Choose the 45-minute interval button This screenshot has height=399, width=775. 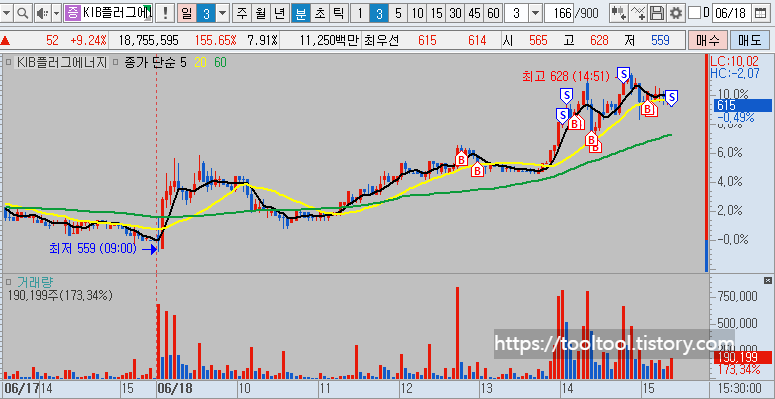tap(474, 13)
